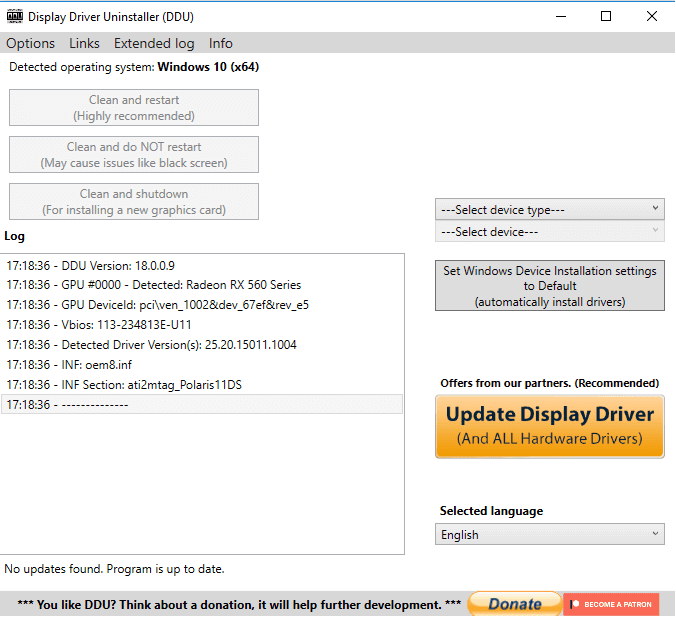676x617 pixels.
Task: Open the Links menu
Action: pos(84,43)
